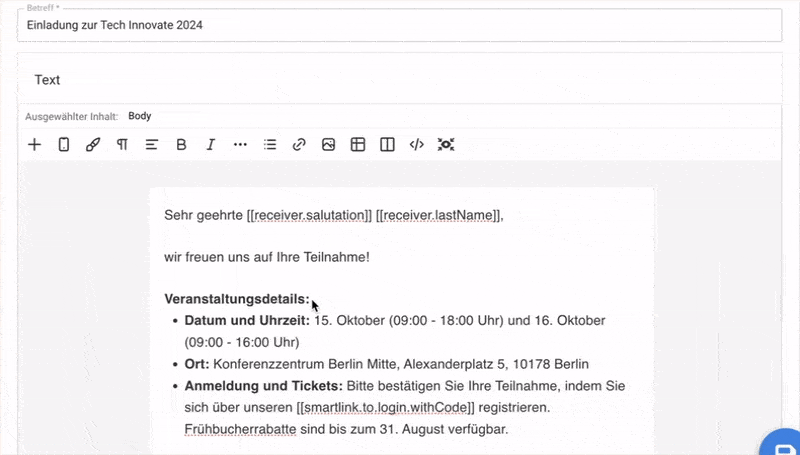800x455 pixels.
Task: Toggle the mobile device preview icon
Action: point(64,145)
